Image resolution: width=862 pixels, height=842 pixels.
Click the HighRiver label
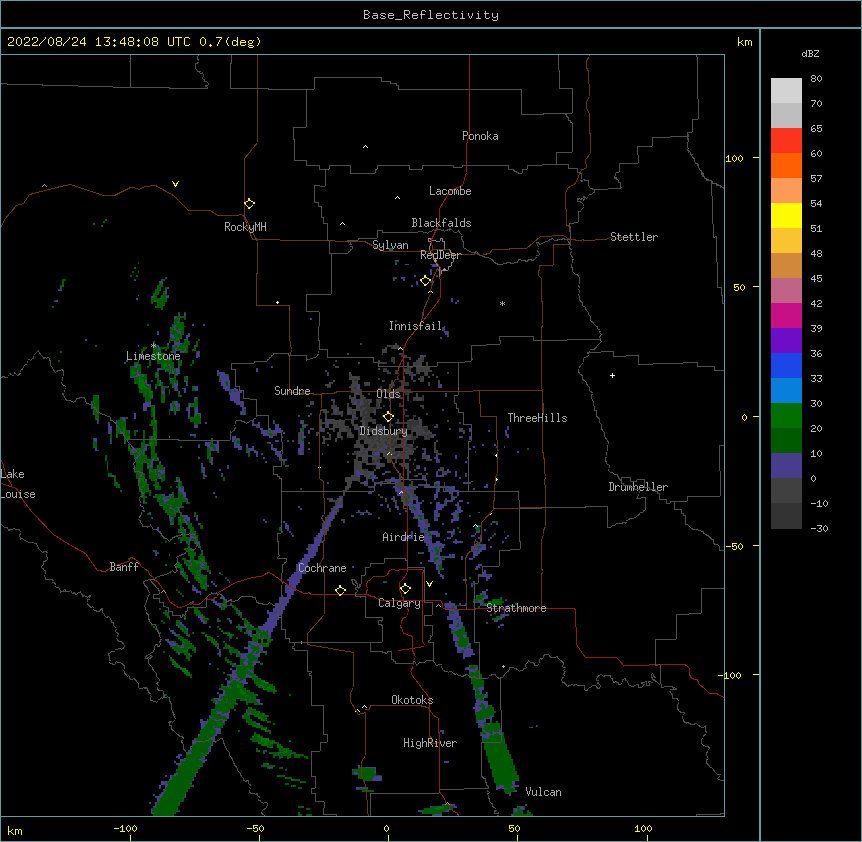click(x=430, y=743)
